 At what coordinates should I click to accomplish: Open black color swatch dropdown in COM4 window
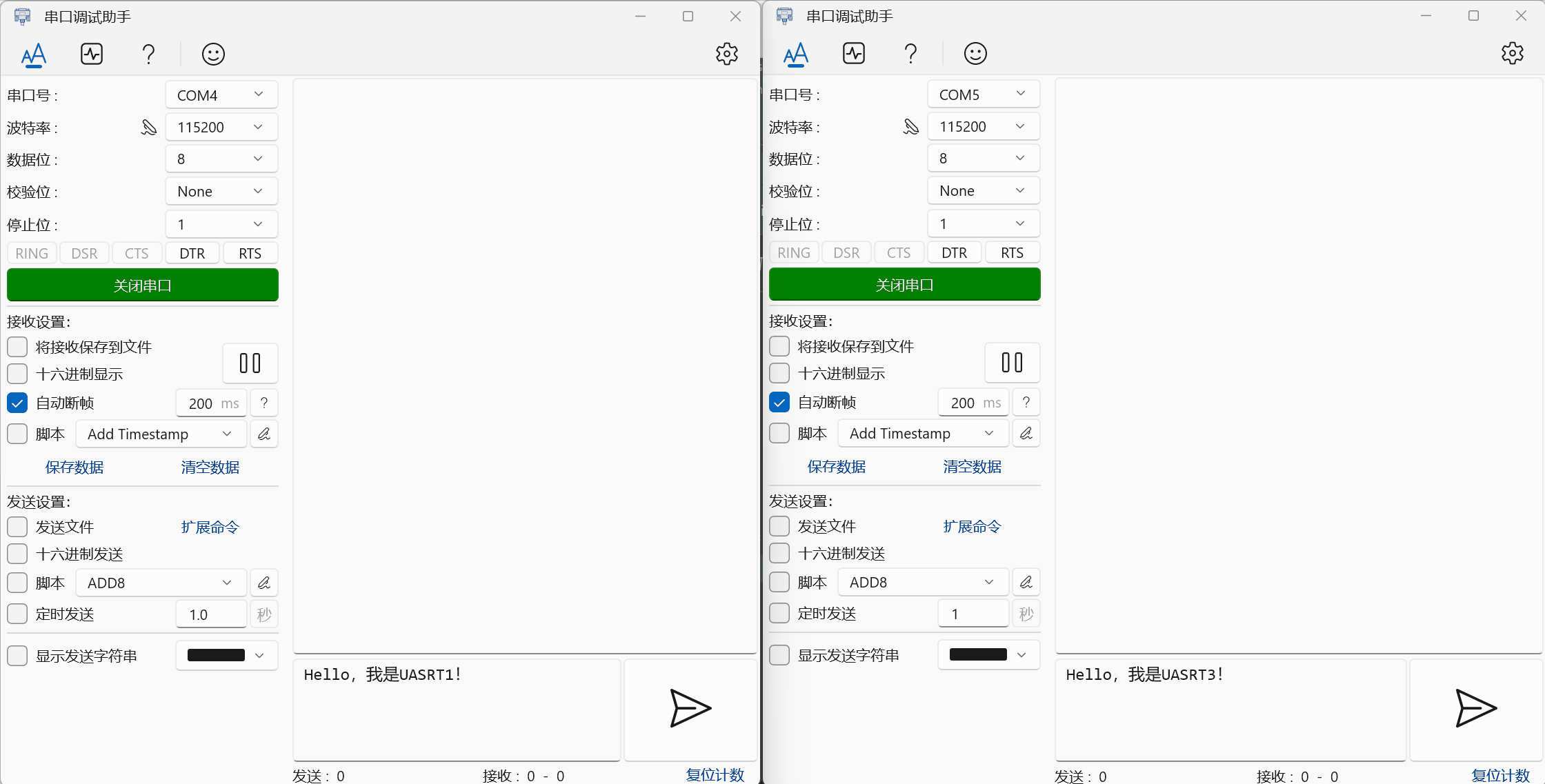click(x=226, y=656)
